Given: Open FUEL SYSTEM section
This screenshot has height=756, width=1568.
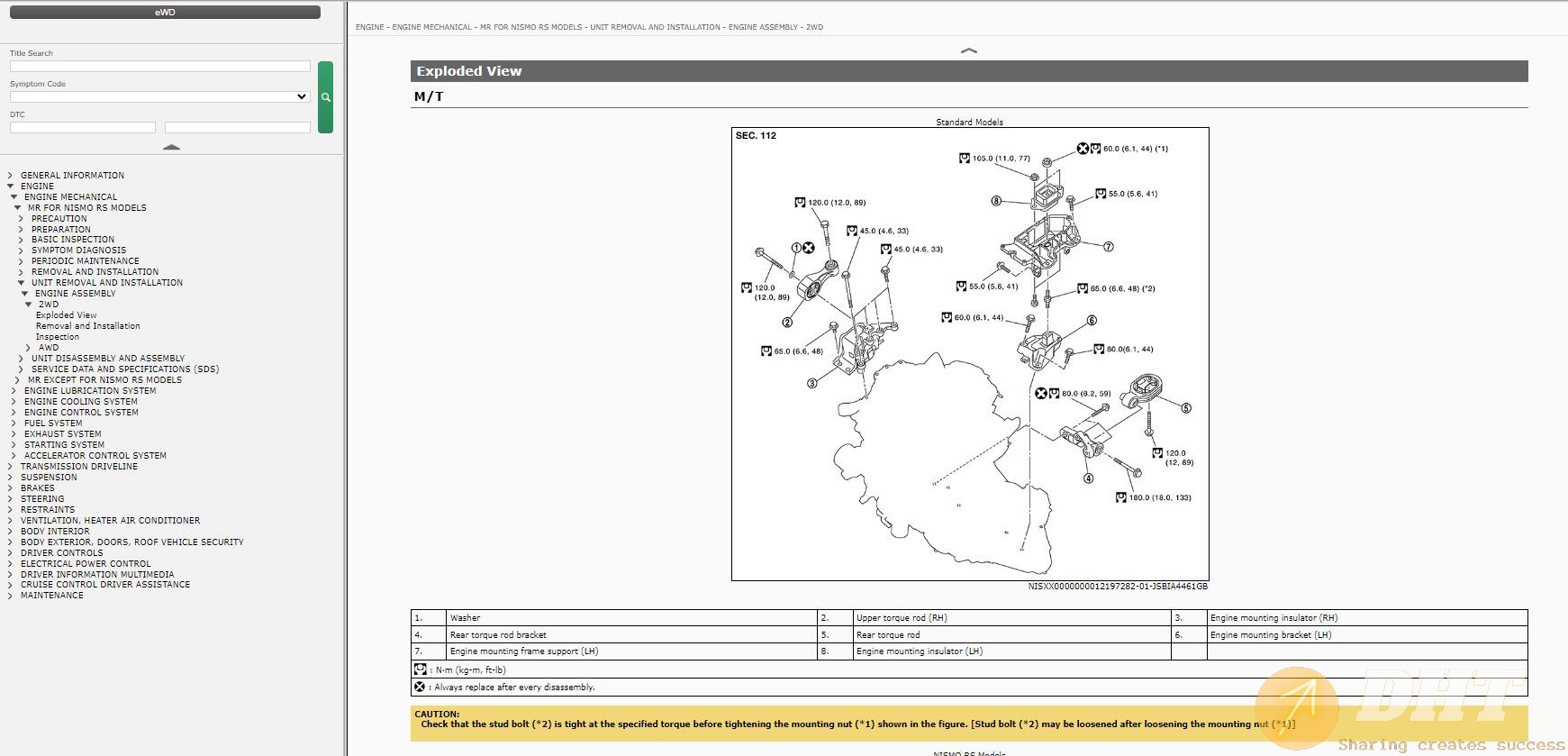Looking at the screenshot, I should [x=53, y=424].
